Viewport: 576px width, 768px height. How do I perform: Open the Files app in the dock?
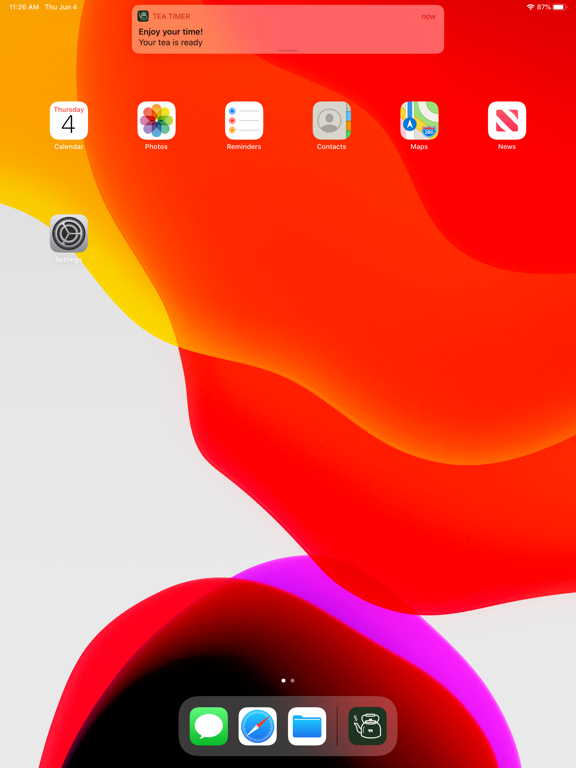[x=307, y=726]
